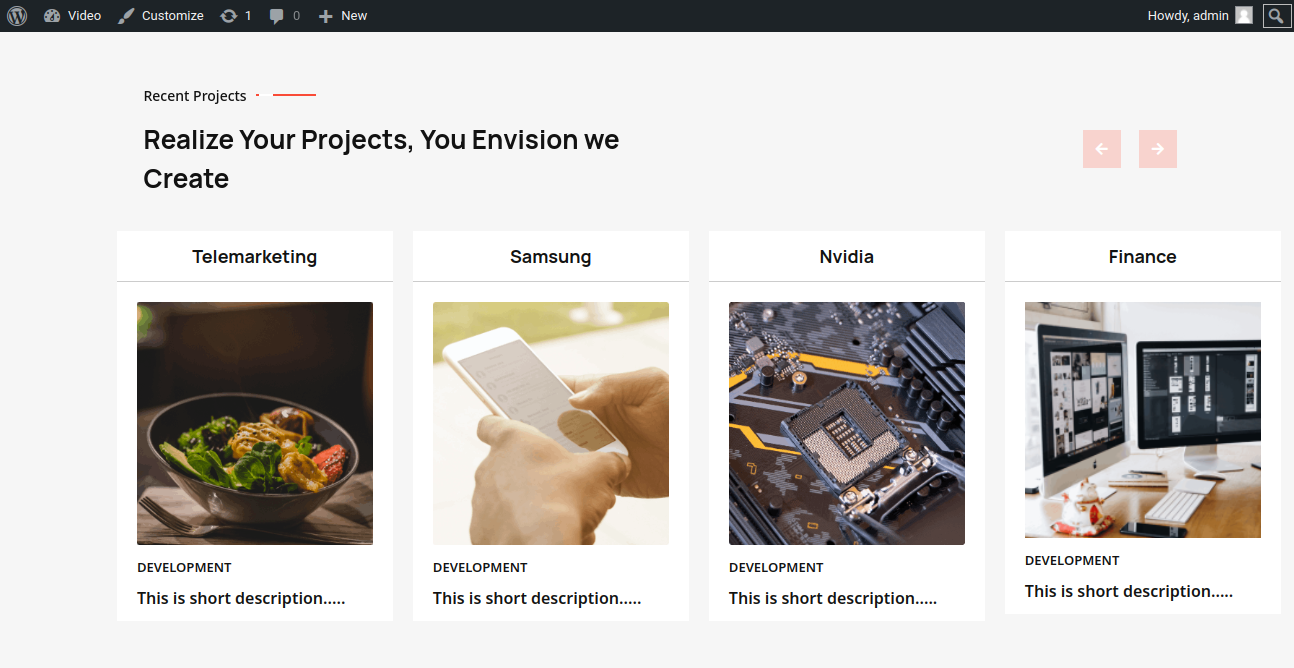This screenshot has height=668, width=1294.
Task: Open the Nvidia project title
Action: click(847, 257)
